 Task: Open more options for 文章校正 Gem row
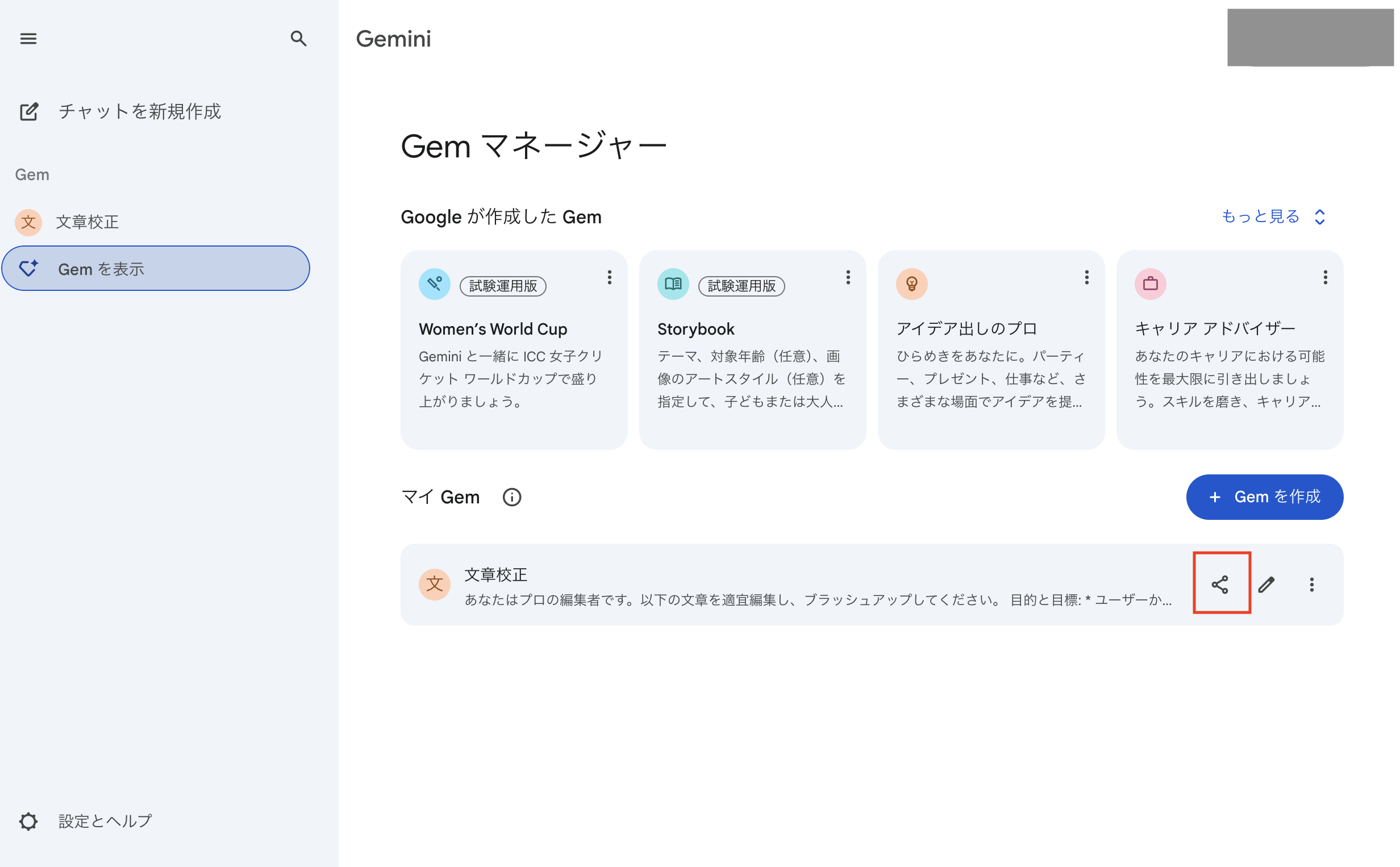(1311, 584)
